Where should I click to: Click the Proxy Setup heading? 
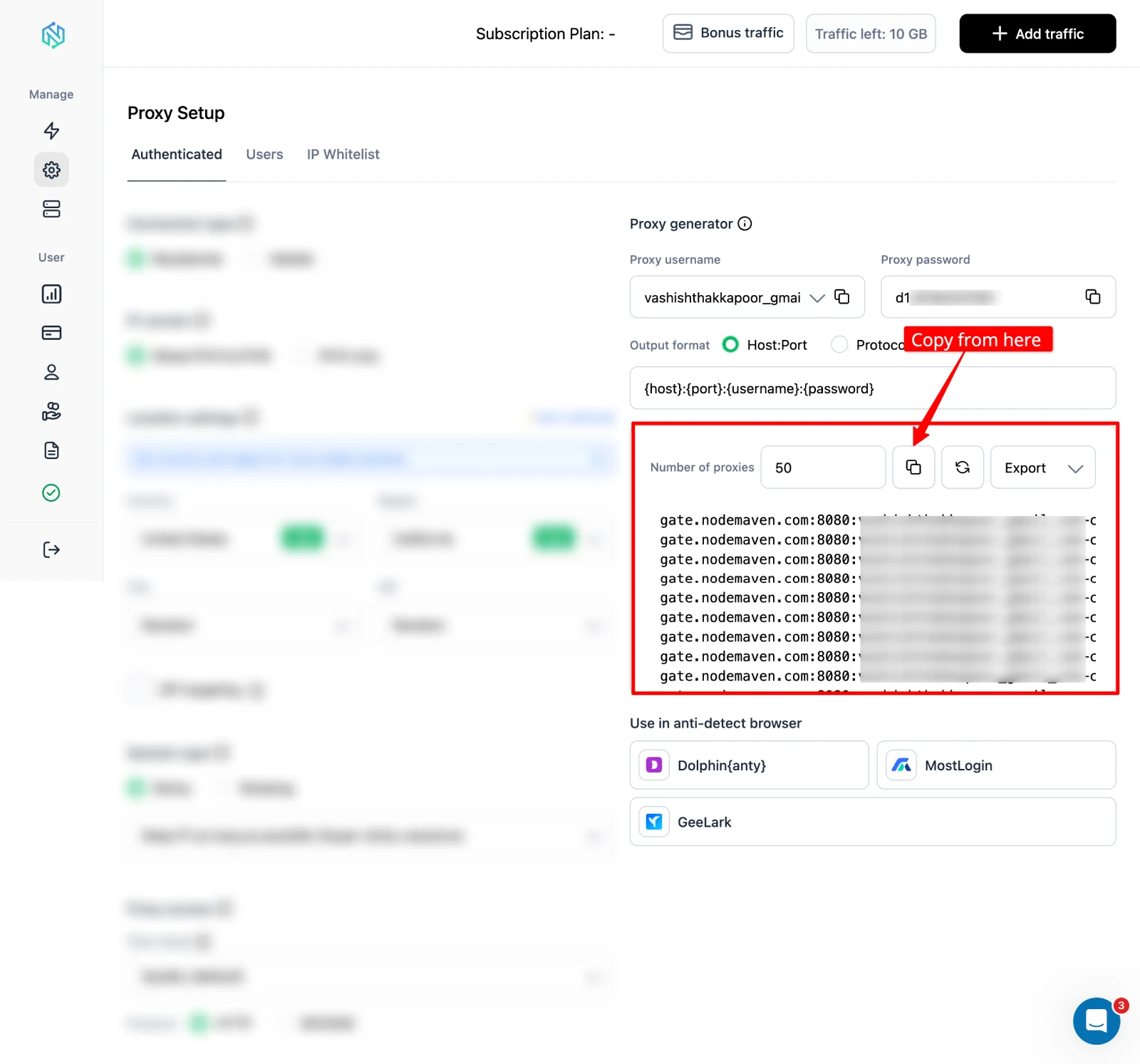coord(176,113)
